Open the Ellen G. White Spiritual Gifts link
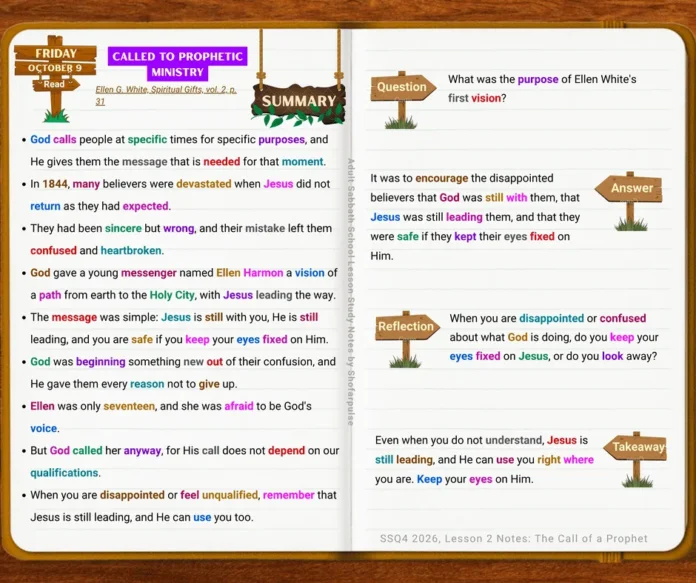The height and width of the screenshot is (583, 696). coord(166,95)
